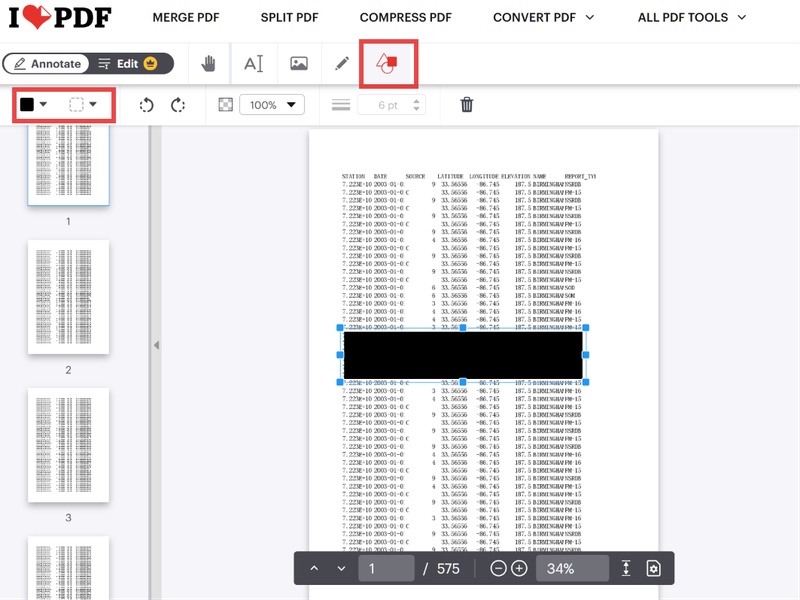
Task: Expand fill color dropdown arrow
Action: [x=43, y=104]
